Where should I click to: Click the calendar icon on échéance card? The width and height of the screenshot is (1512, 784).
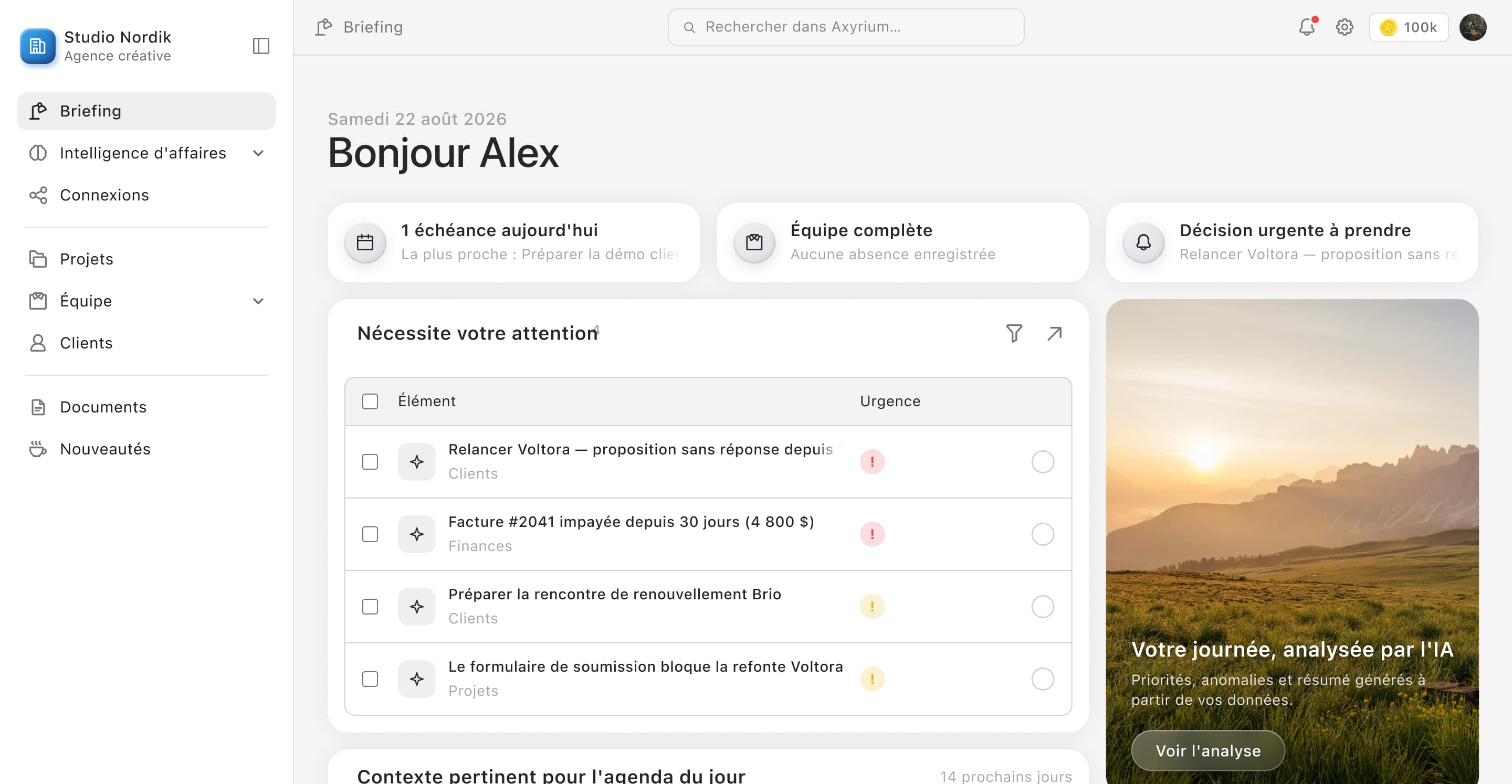(365, 242)
